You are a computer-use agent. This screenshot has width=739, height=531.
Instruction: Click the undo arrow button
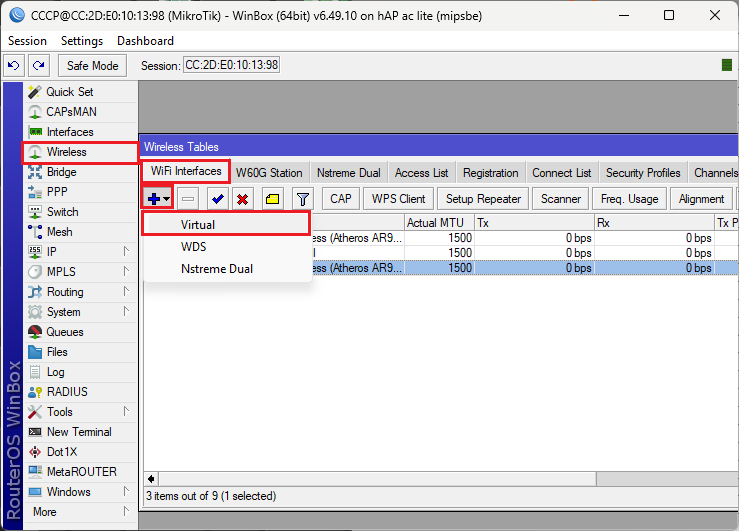[14, 65]
